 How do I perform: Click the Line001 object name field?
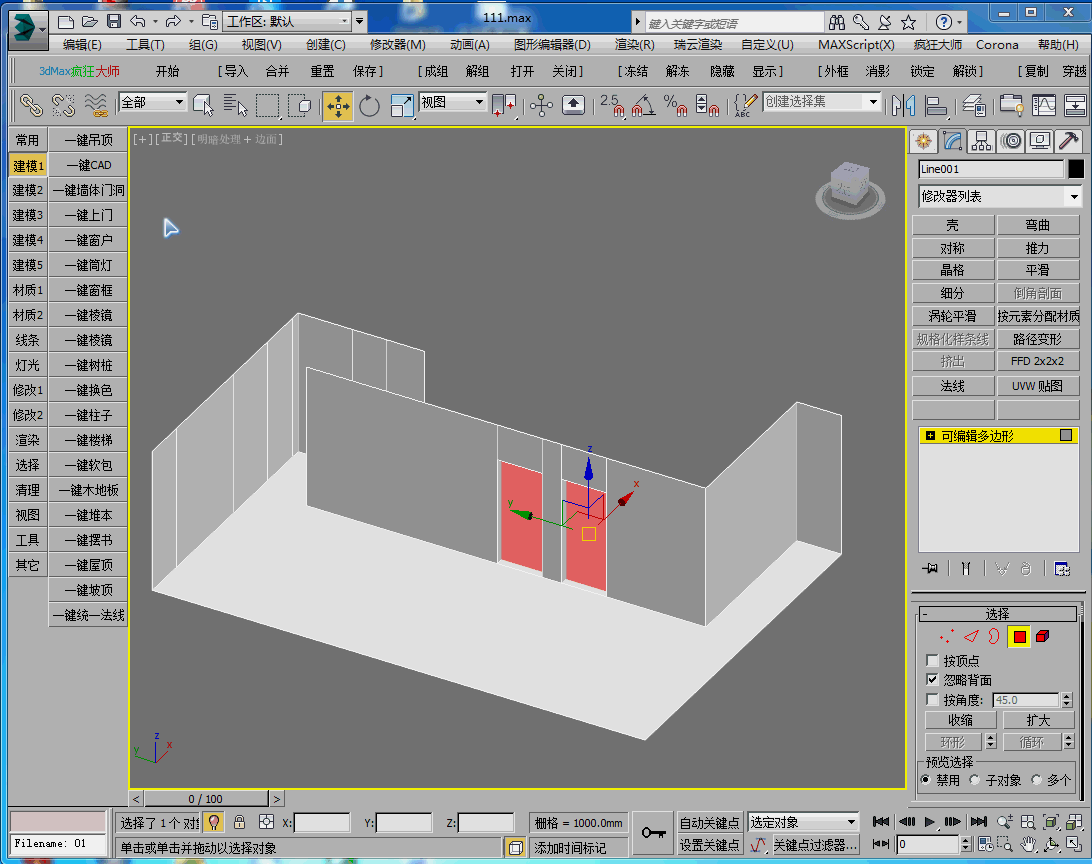pyautogui.click(x=991, y=168)
